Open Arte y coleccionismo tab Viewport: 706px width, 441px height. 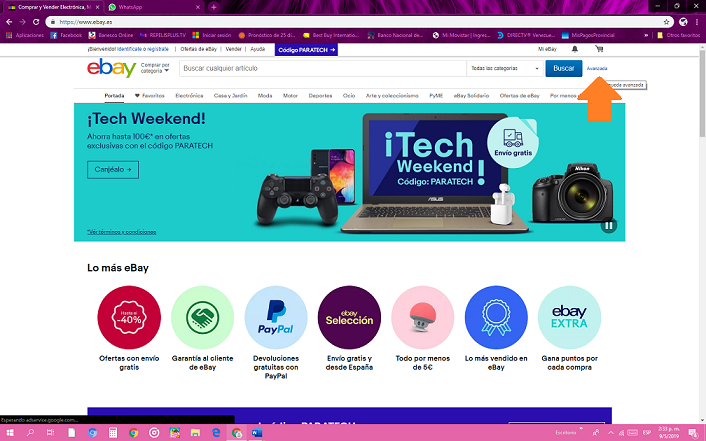[392, 95]
